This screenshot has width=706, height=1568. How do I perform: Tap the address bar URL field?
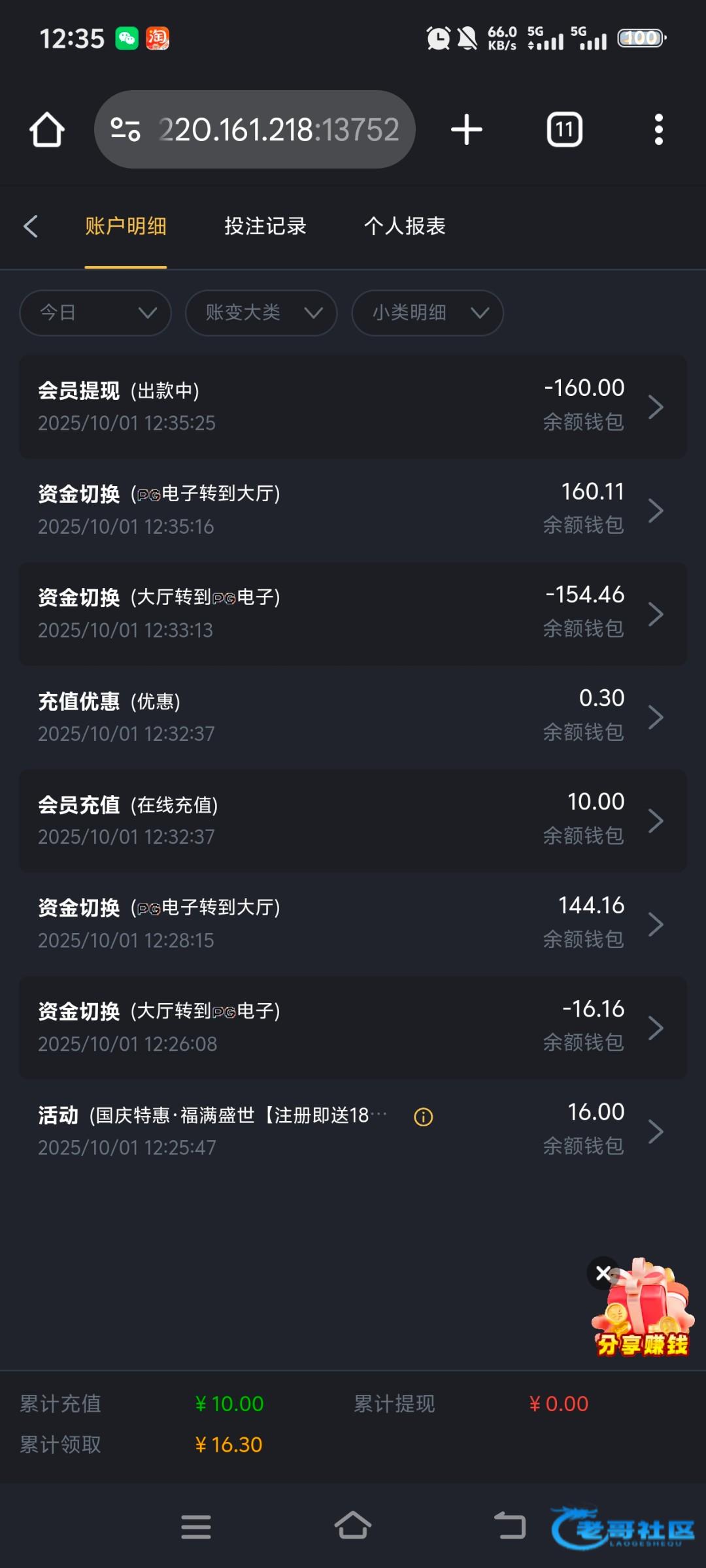[278, 129]
